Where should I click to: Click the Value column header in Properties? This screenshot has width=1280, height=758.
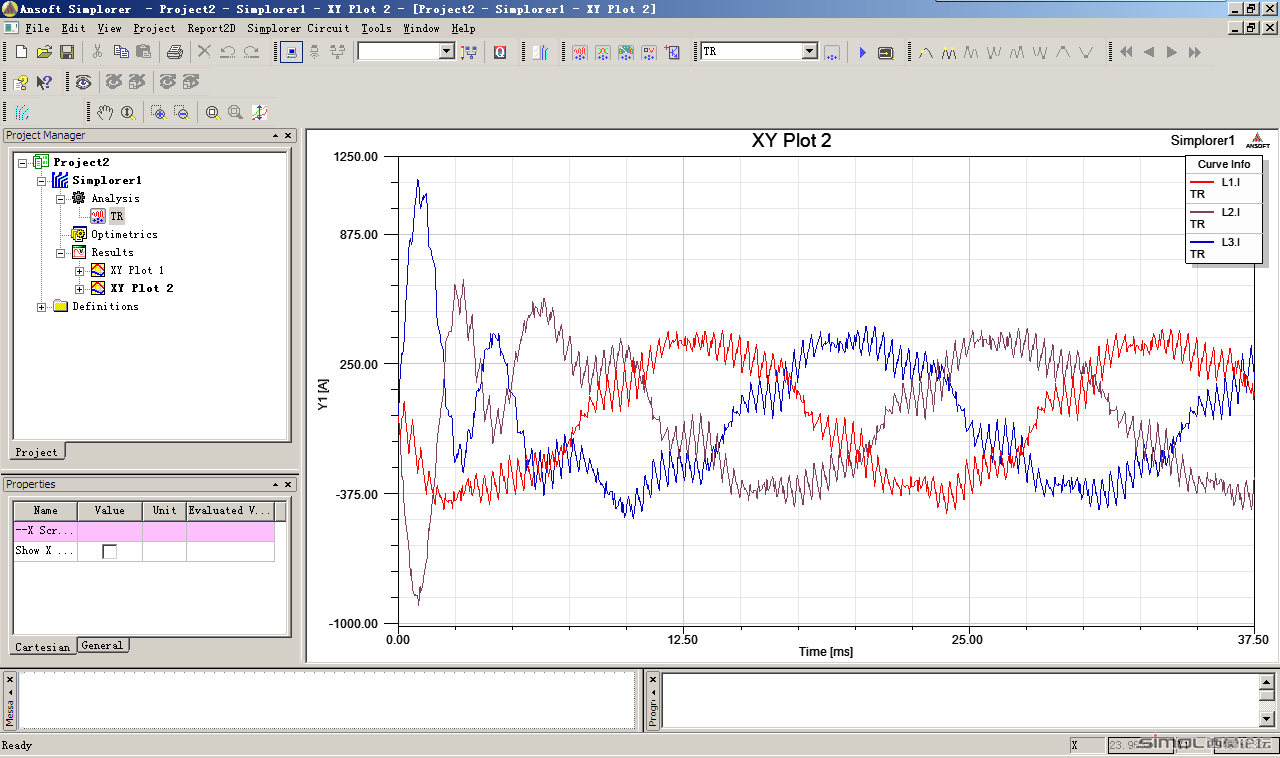pyautogui.click(x=110, y=511)
